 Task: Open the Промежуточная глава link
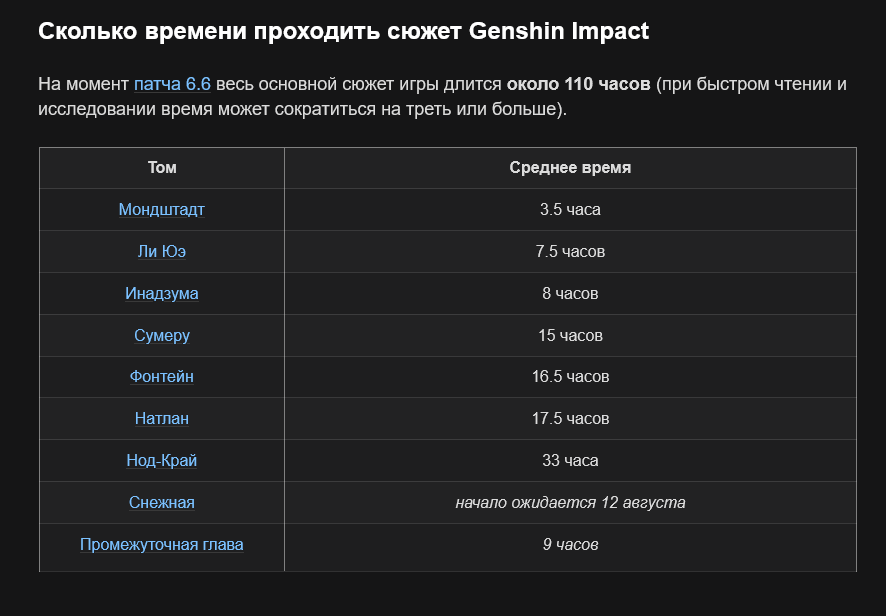pyautogui.click(x=162, y=544)
